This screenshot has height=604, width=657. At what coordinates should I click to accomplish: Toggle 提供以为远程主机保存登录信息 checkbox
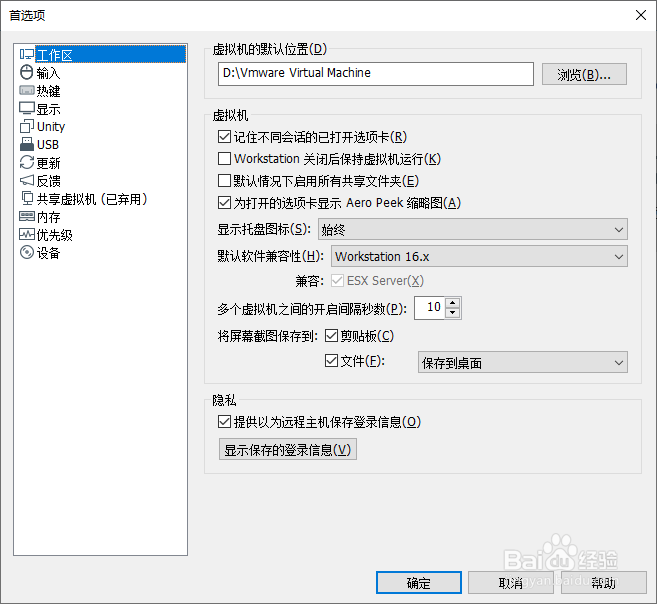point(224,421)
